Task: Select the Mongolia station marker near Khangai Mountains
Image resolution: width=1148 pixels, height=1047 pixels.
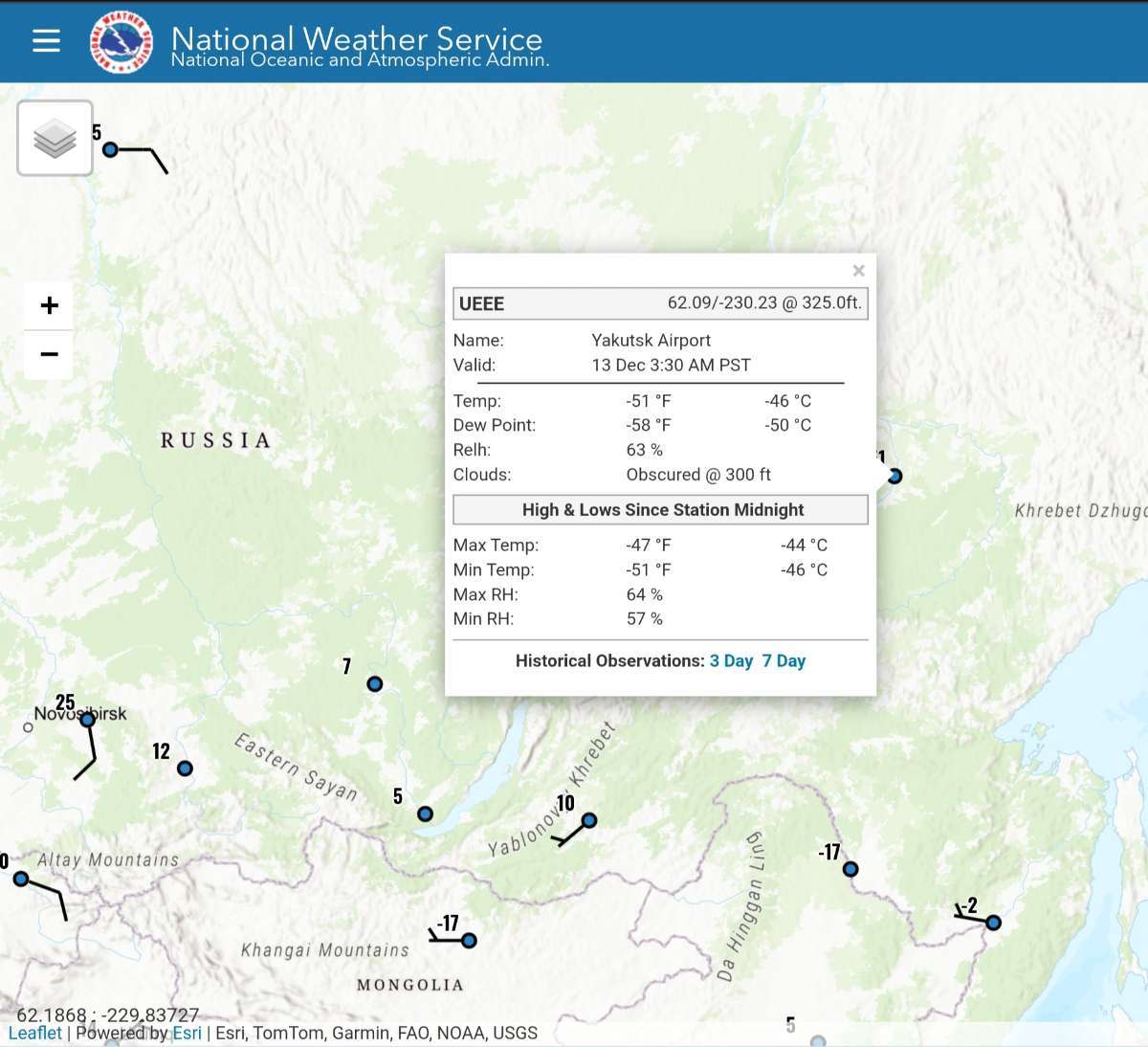Action: coord(469,941)
